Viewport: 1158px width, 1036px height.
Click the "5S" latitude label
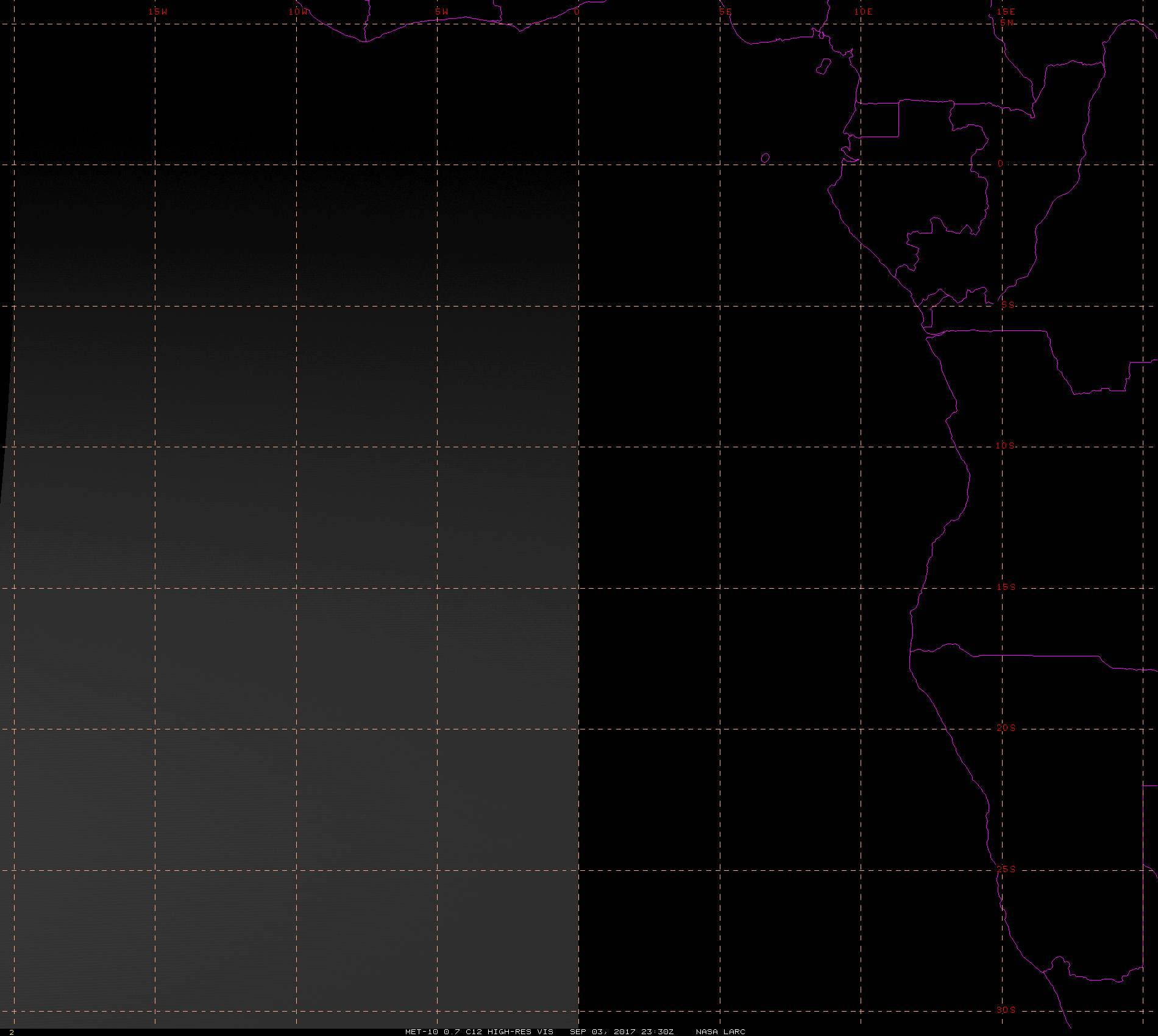1008,305
